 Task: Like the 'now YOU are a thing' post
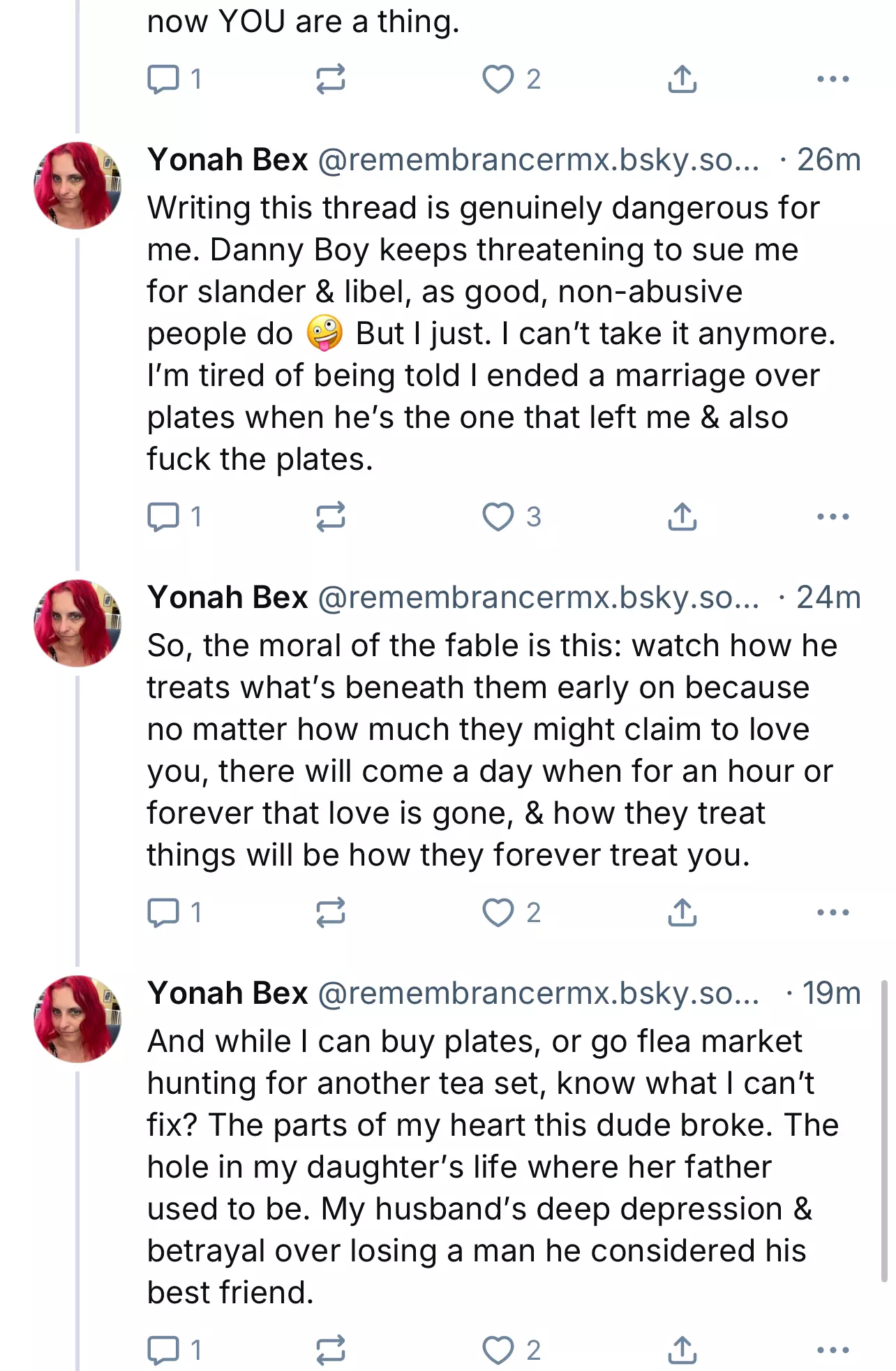(498, 79)
